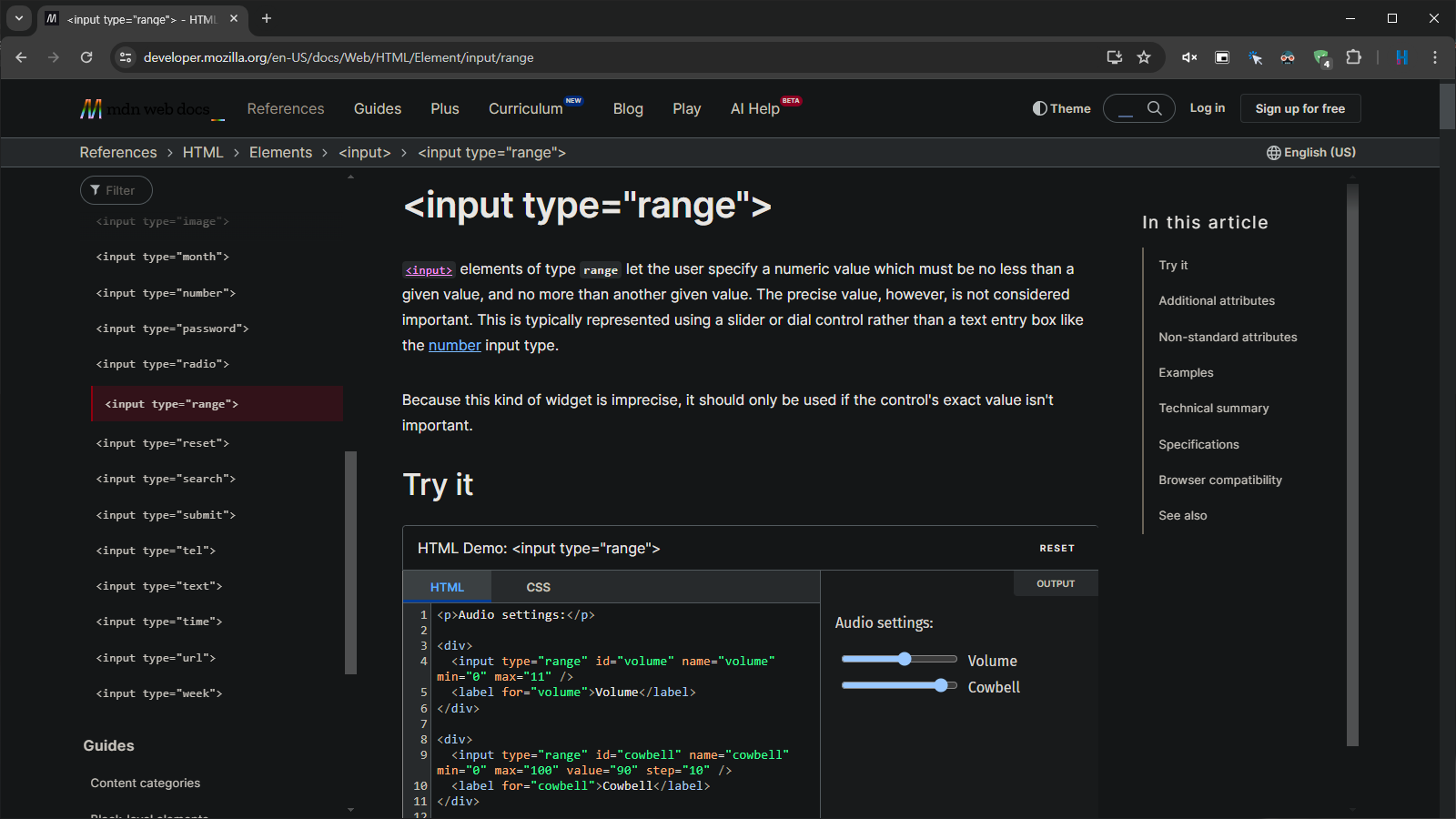
Task: Click the Sign up for free button
Action: [1300, 108]
